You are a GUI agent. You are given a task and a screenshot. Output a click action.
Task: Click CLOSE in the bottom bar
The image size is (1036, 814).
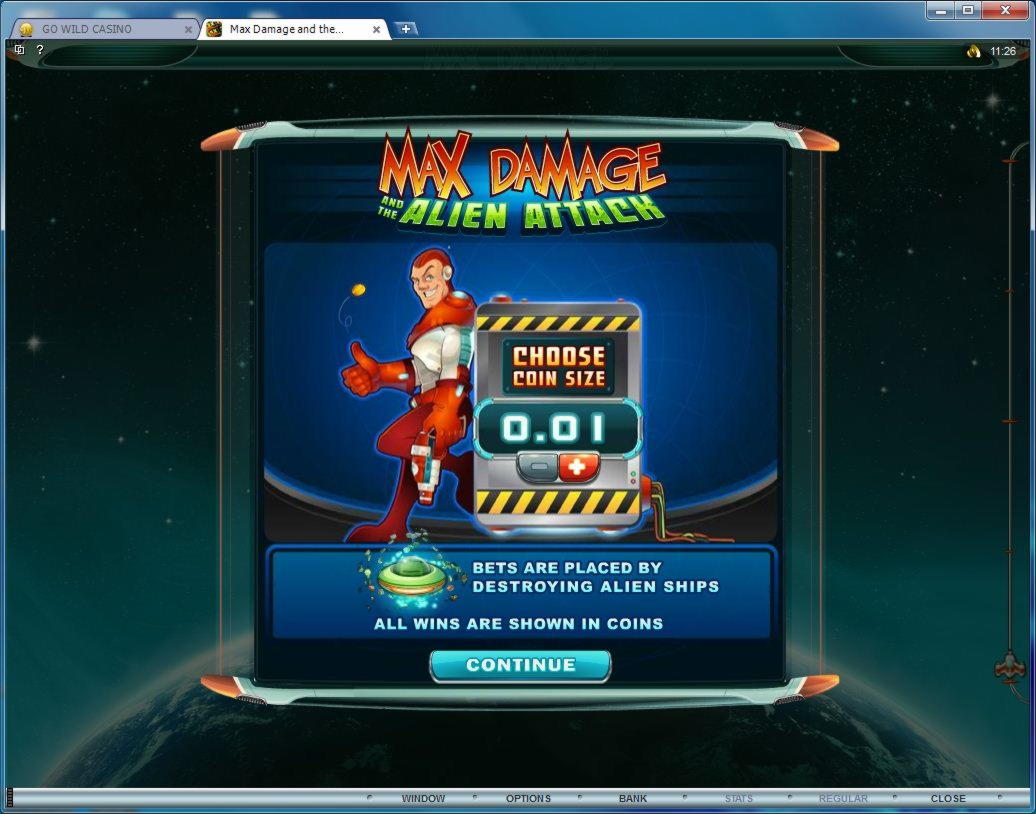[x=948, y=798]
